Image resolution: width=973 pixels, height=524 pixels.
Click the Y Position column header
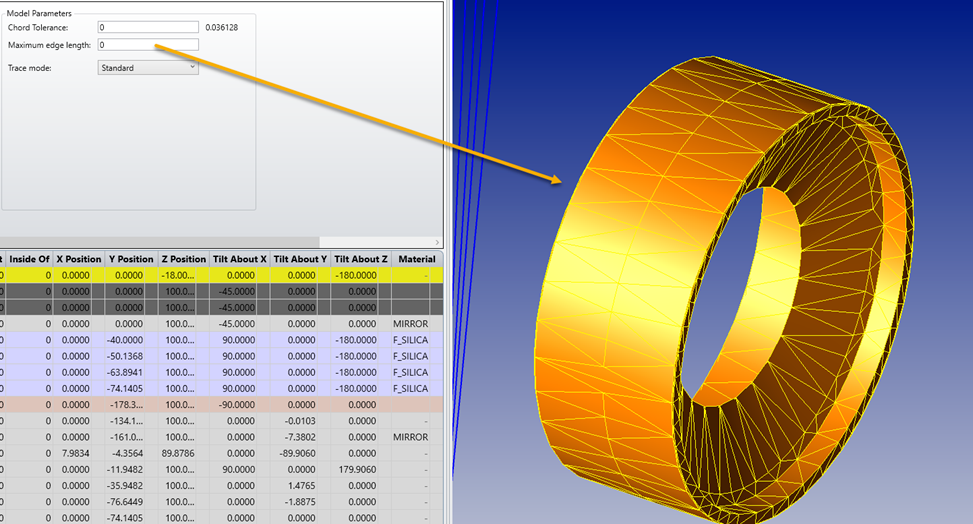click(131, 259)
